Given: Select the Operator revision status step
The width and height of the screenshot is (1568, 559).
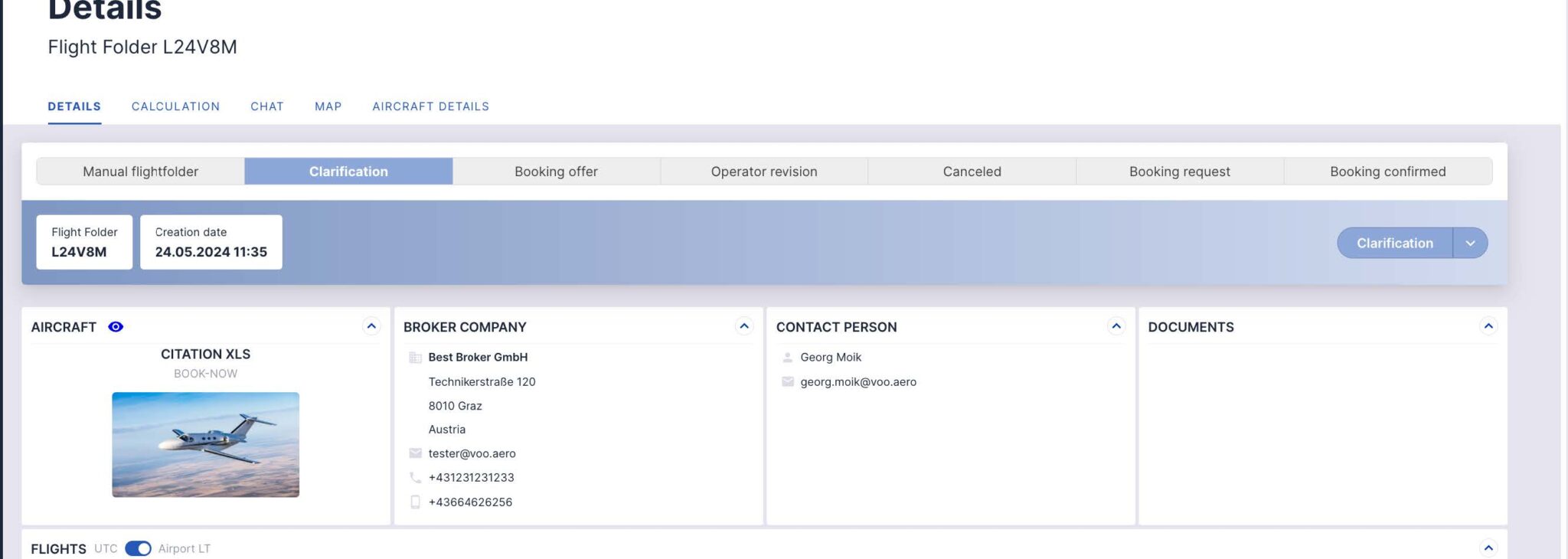Looking at the screenshot, I should [x=764, y=172].
